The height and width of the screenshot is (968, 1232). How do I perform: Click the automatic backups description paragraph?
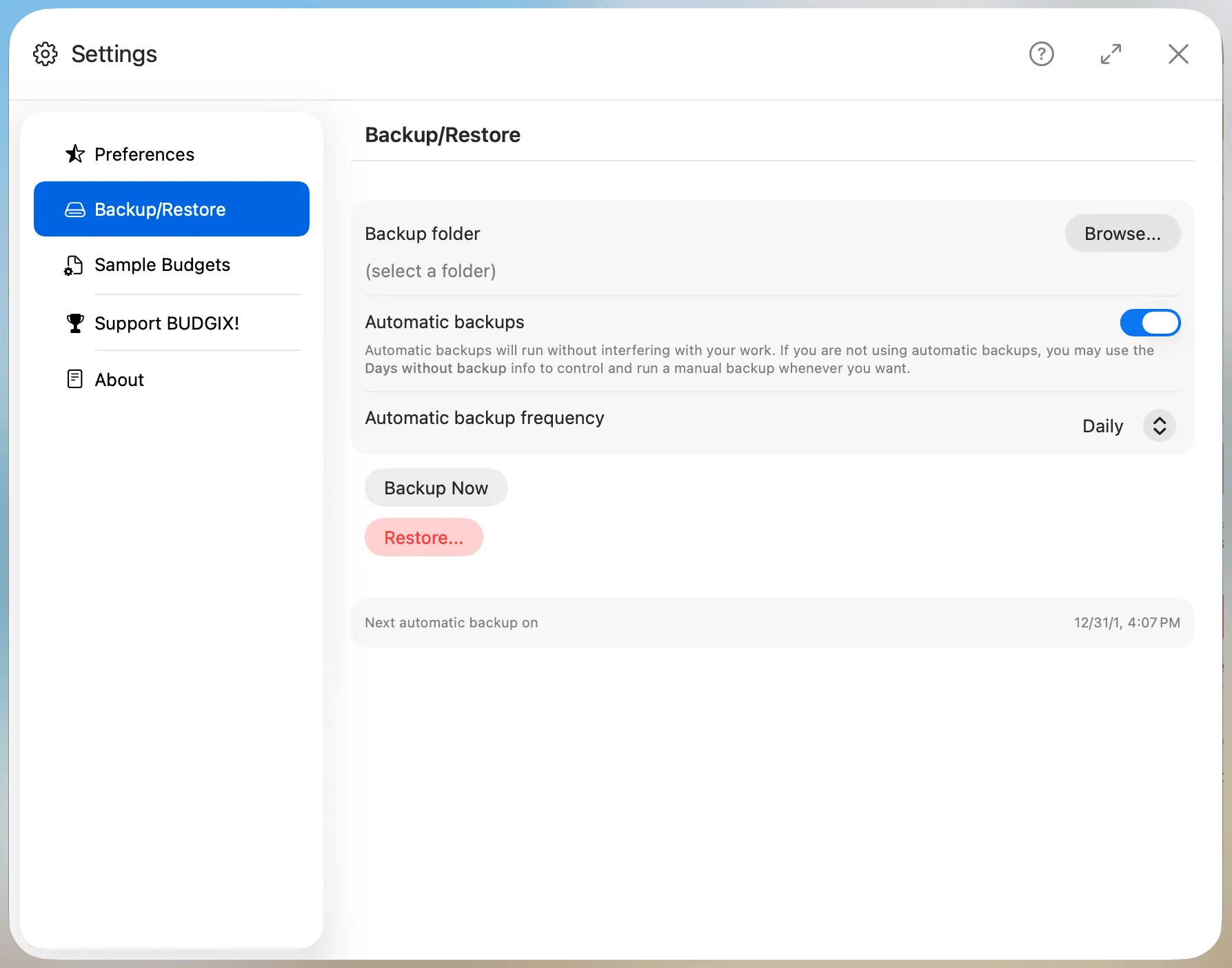(x=759, y=359)
